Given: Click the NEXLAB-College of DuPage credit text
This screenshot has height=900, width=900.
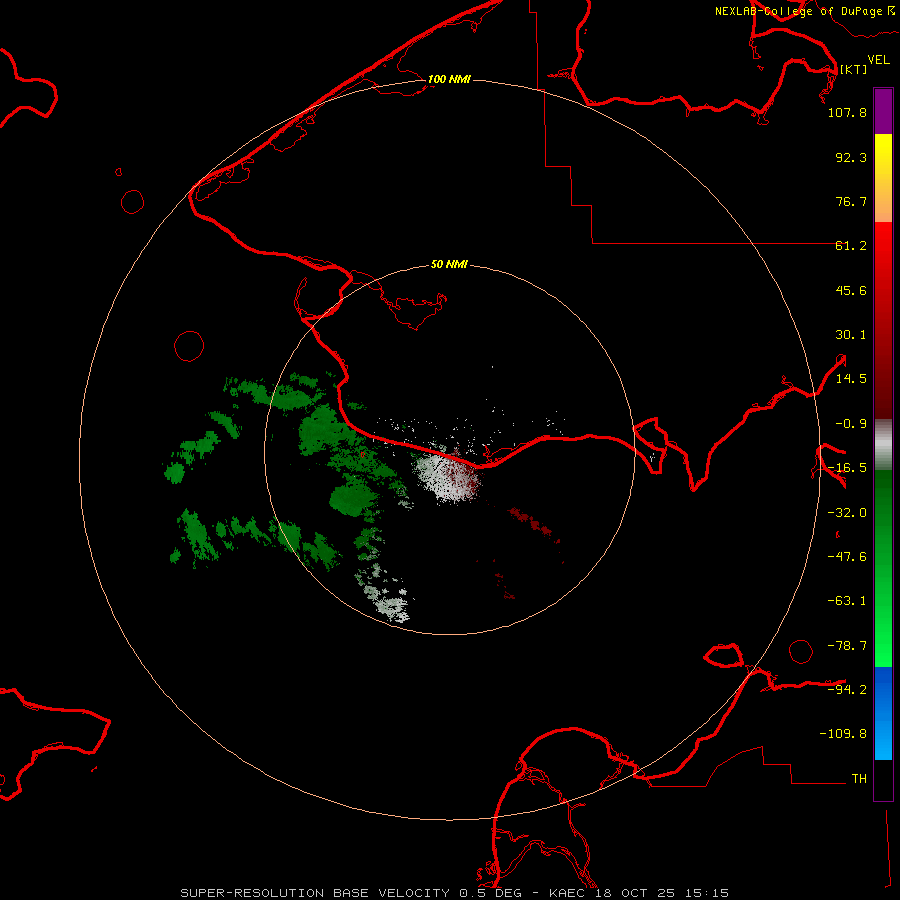Looking at the screenshot, I should tap(804, 11).
